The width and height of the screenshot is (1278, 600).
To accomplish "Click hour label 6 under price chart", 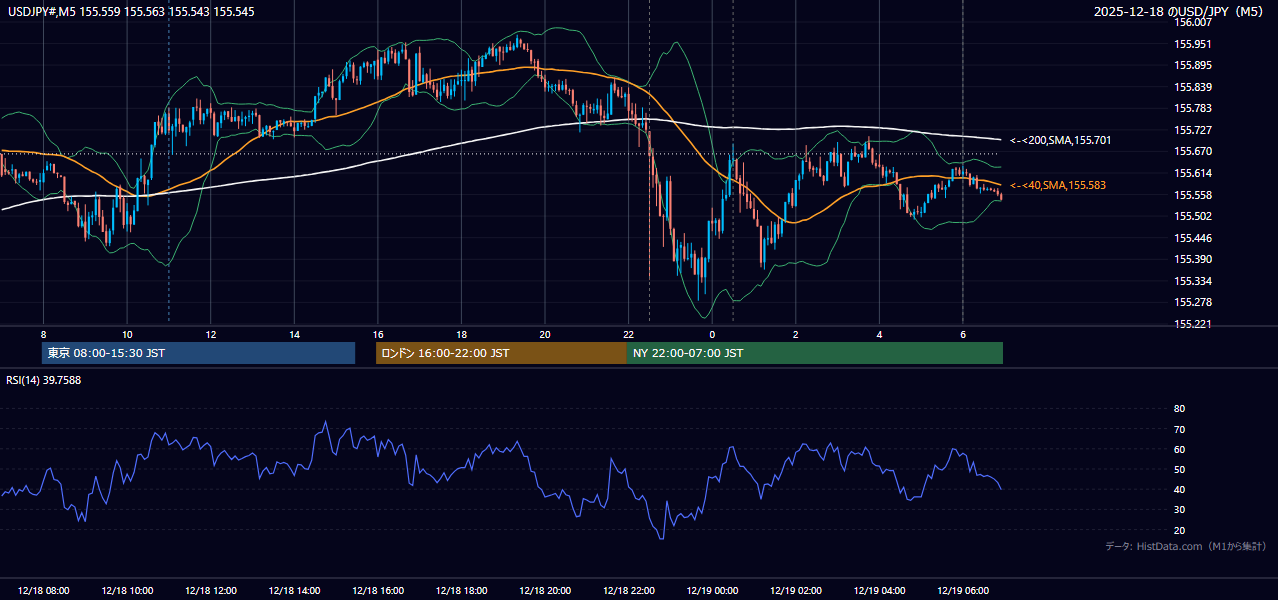I will pos(963,334).
